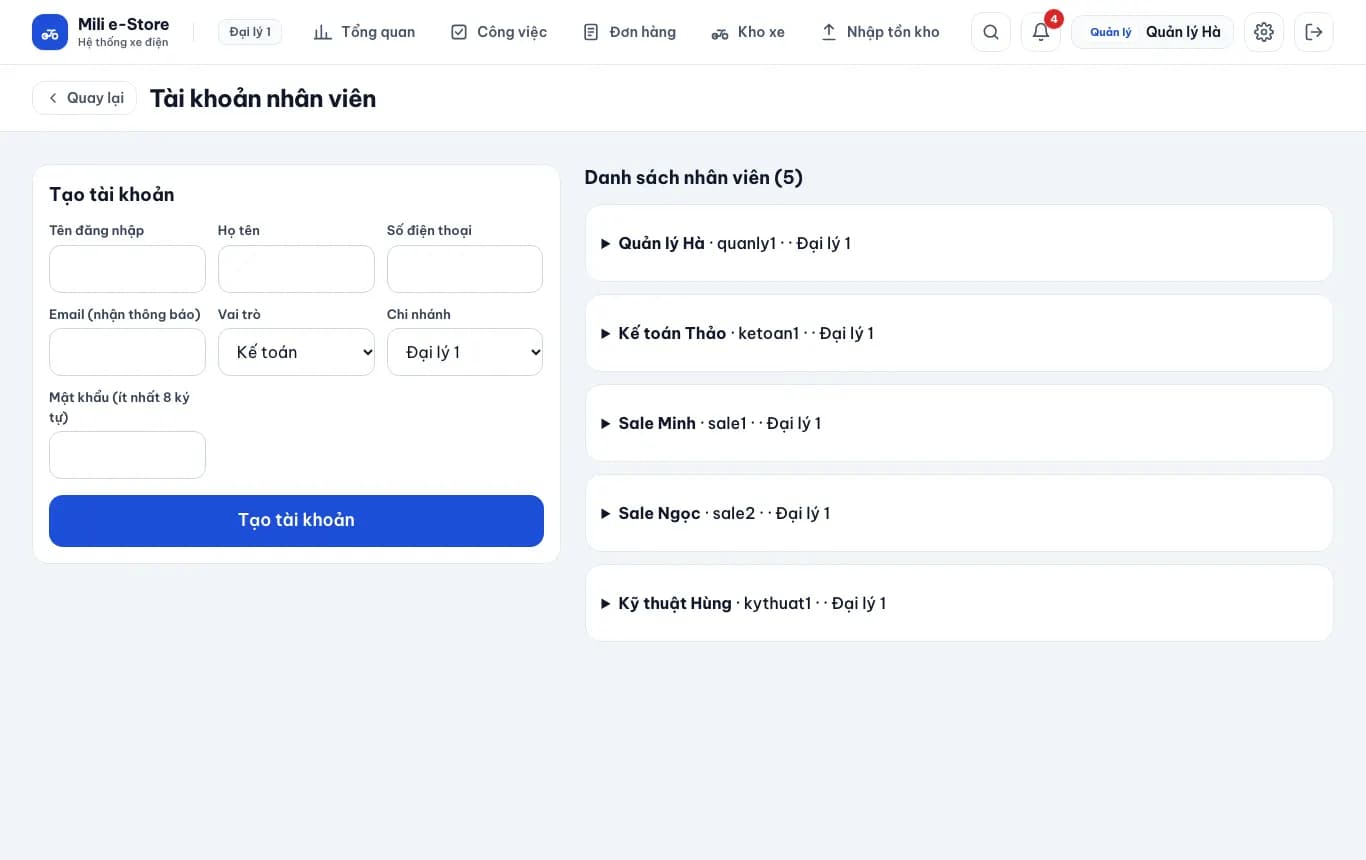Open the Nhập tồn kho menu

tap(880, 32)
